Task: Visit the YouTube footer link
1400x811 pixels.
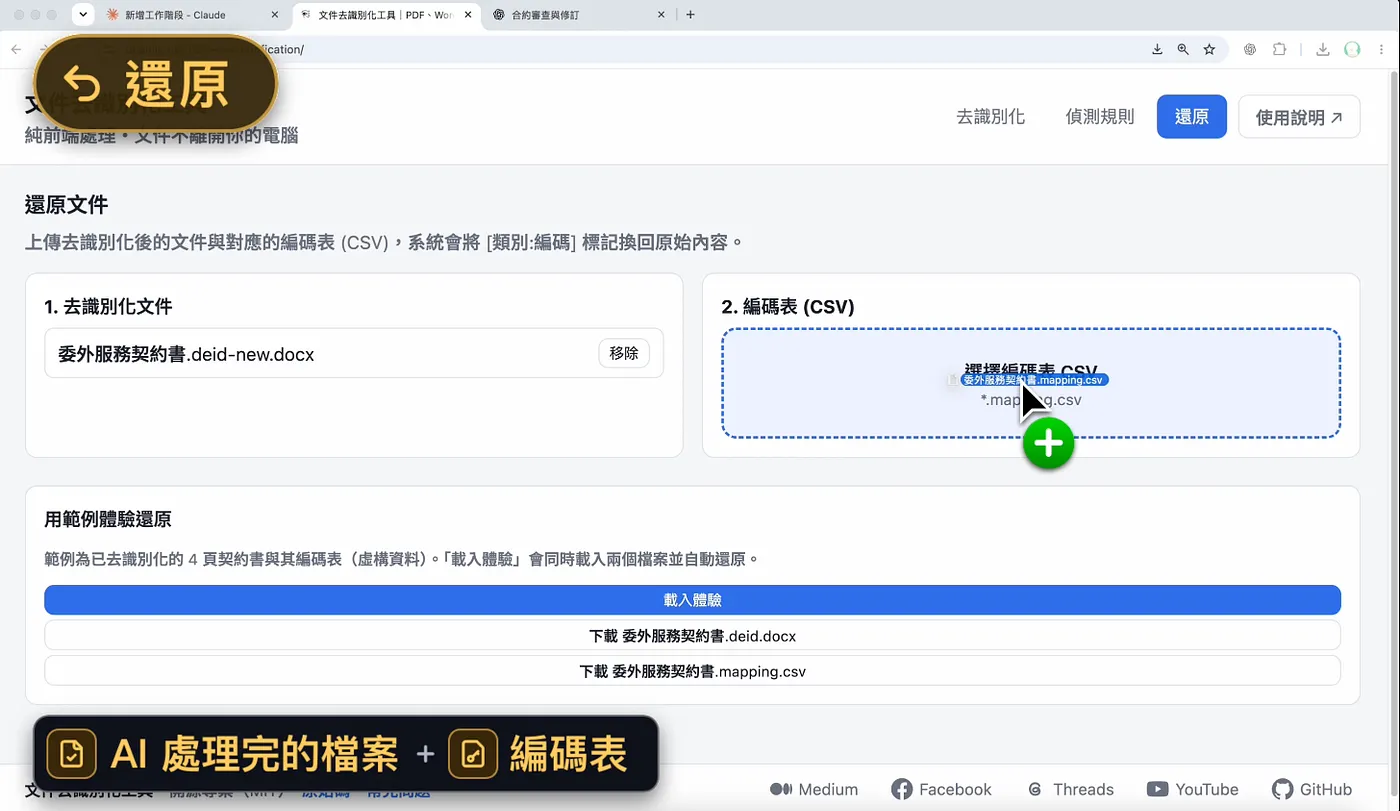Action: 1192,789
